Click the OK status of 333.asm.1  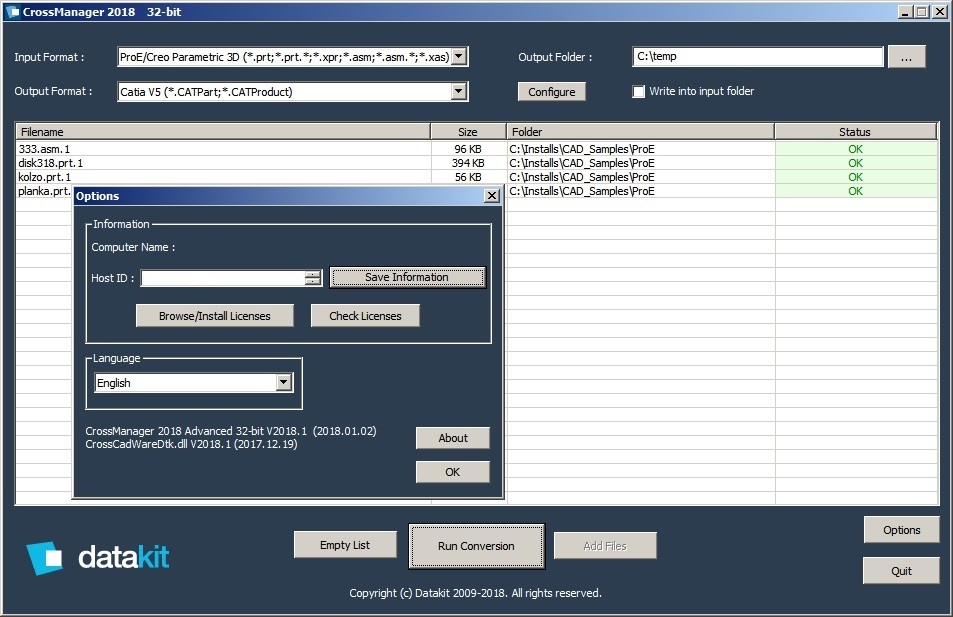click(x=855, y=149)
